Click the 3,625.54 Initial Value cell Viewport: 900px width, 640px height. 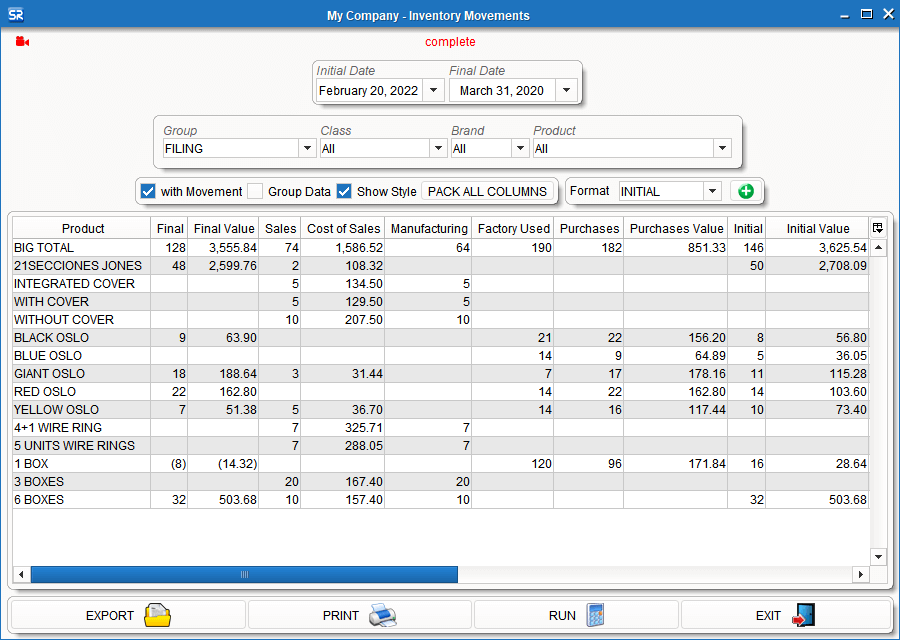click(x=817, y=247)
